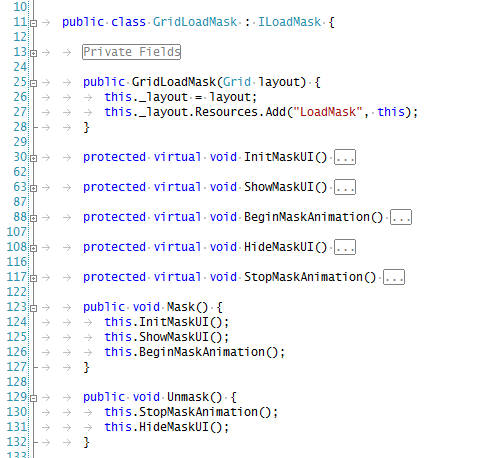Click the closing brace on line 28
The width and height of the screenshot is (496, 458).
pyautogui.click(x=86, y=127)
